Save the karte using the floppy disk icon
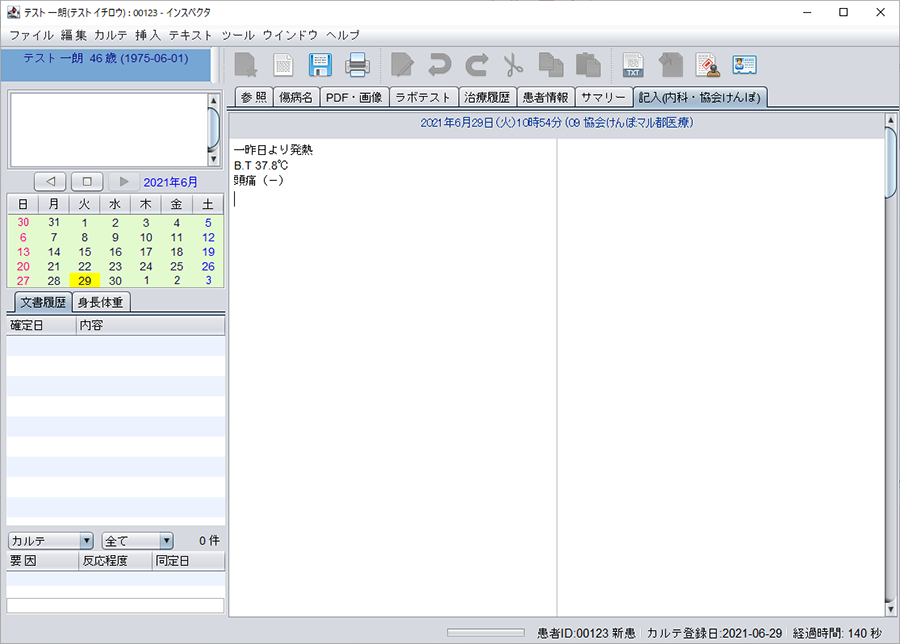Screen dimensions: 900x644 [x=320, y=65]
